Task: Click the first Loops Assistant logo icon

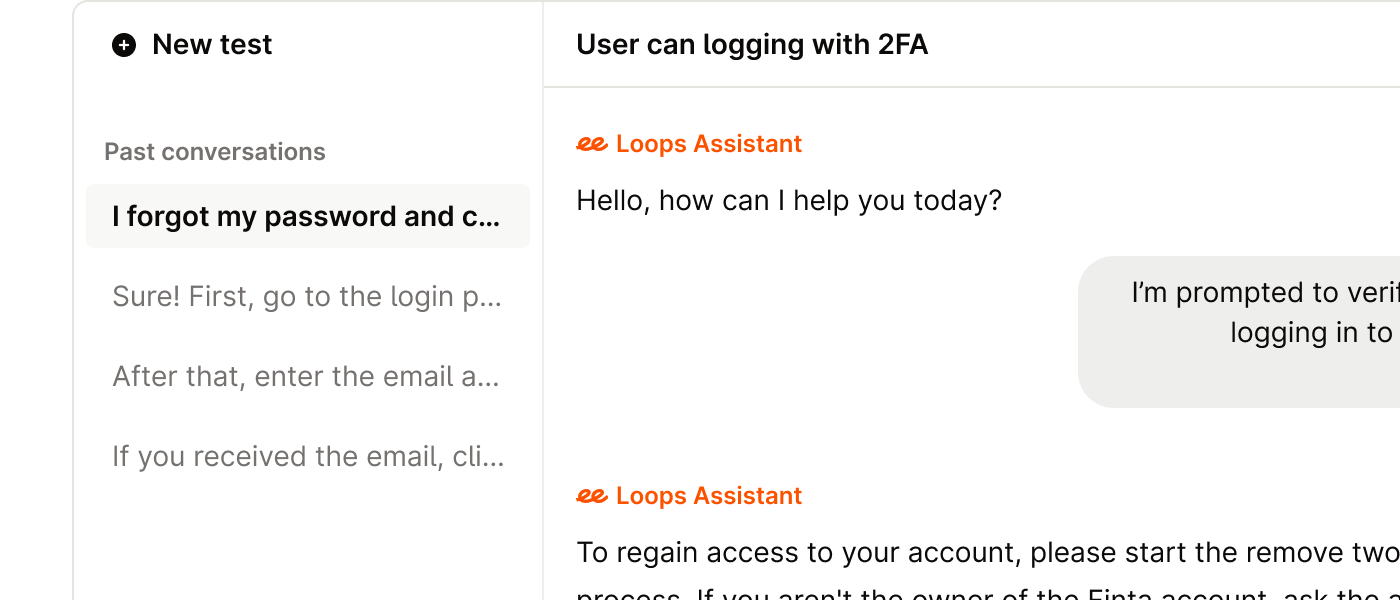Action: (x=591, y=144)
